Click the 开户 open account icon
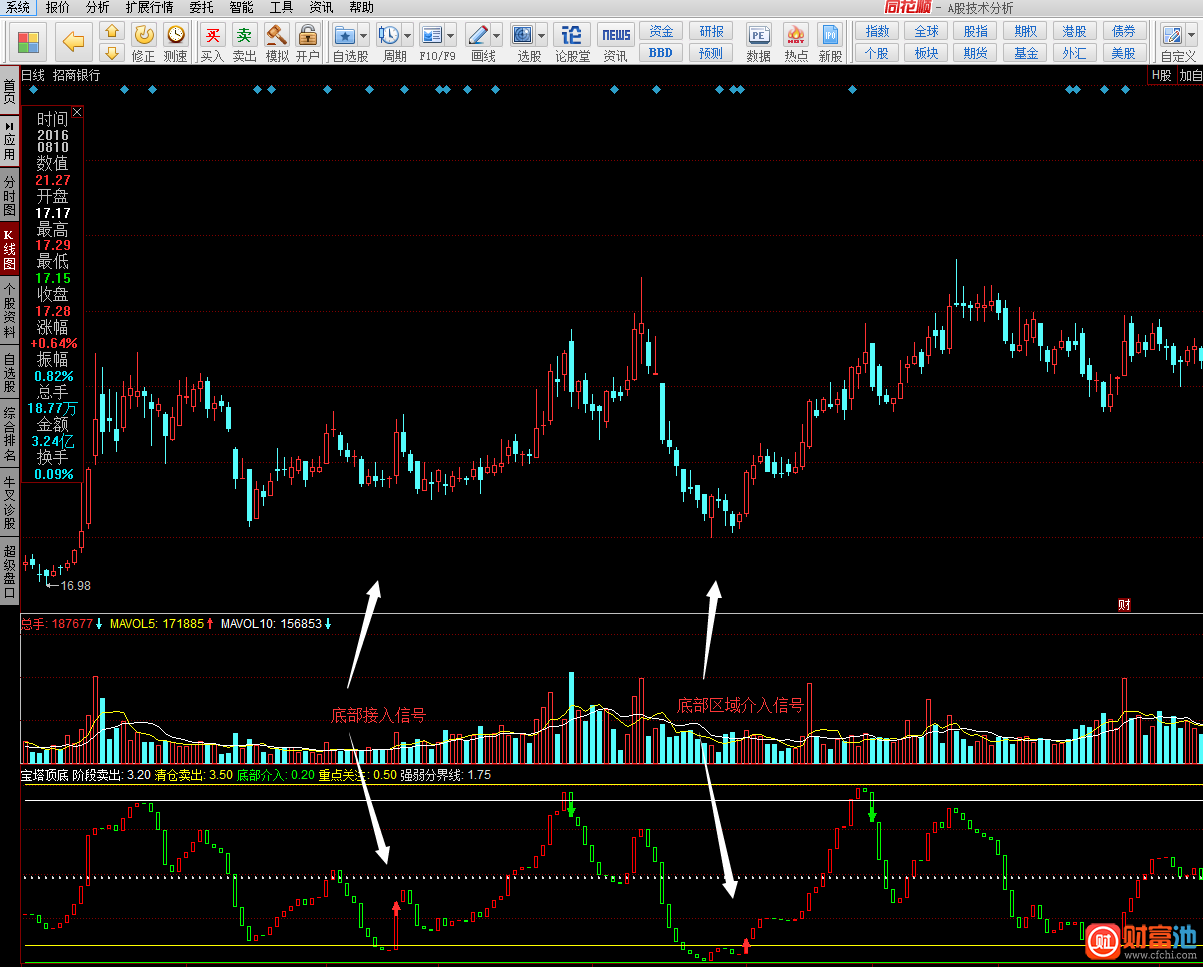Image resolution: width=1203 pixels, height=967 pixels. point(308,43)
